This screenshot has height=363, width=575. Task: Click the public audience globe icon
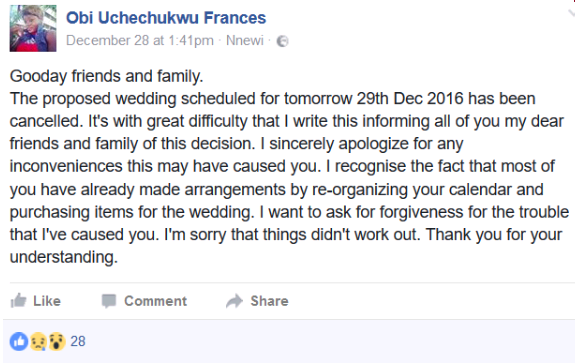click(282, 41)
